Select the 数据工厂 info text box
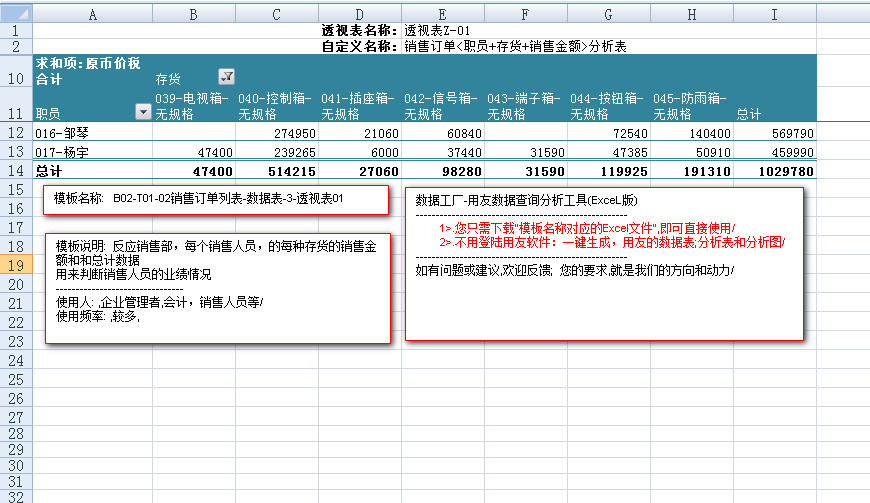The image size is (870, 503). tap(603, 263)
